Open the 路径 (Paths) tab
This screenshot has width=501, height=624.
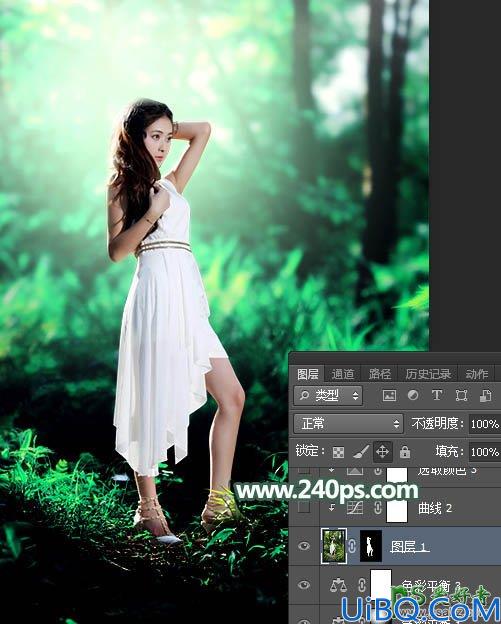point(379,374)
